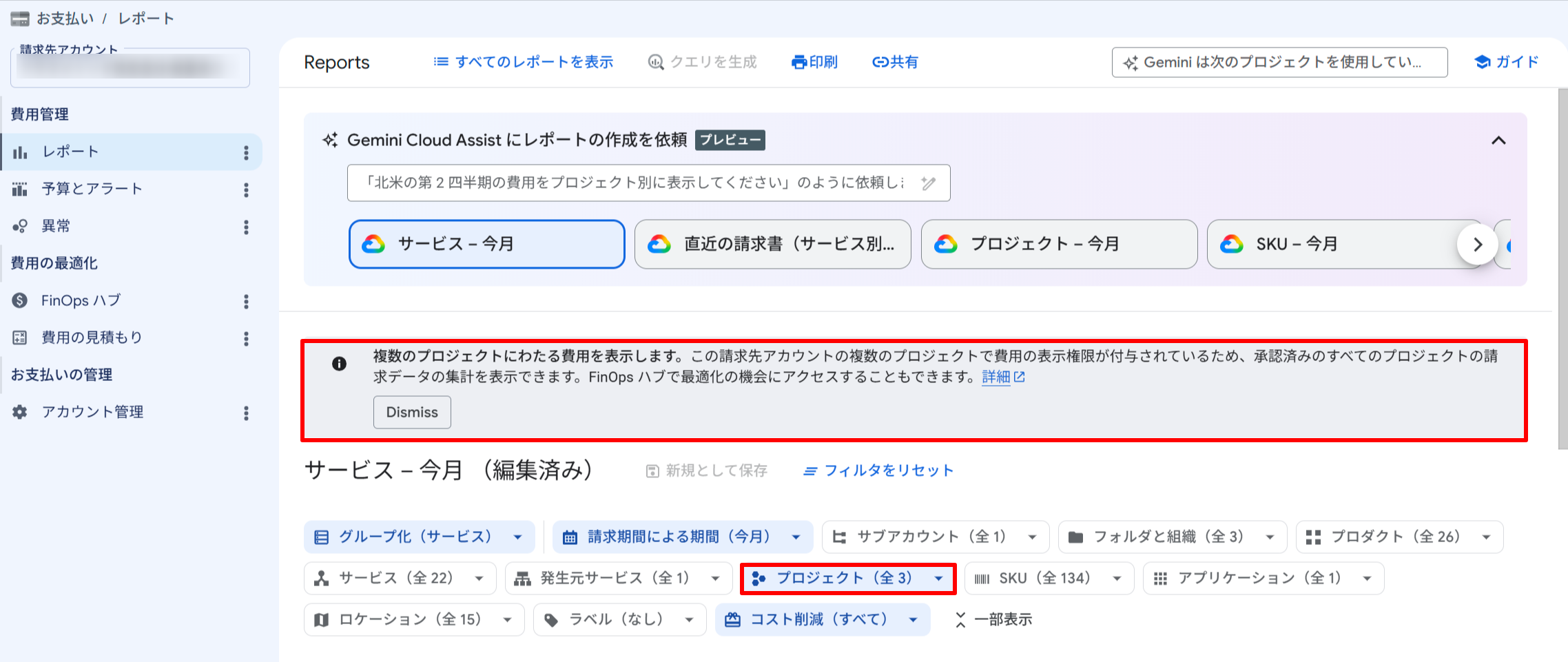Open the プロダクト（全 26）filter

[1399, 537]
